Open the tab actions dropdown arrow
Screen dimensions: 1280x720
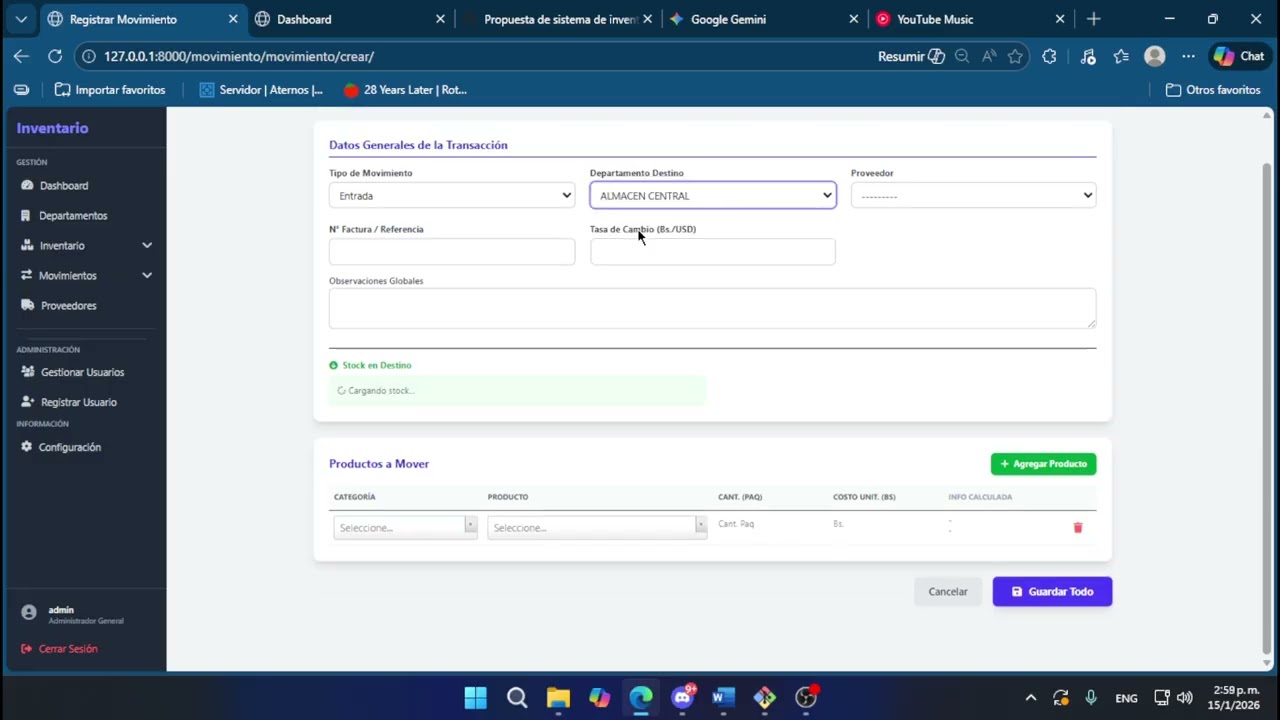point(21,19)
